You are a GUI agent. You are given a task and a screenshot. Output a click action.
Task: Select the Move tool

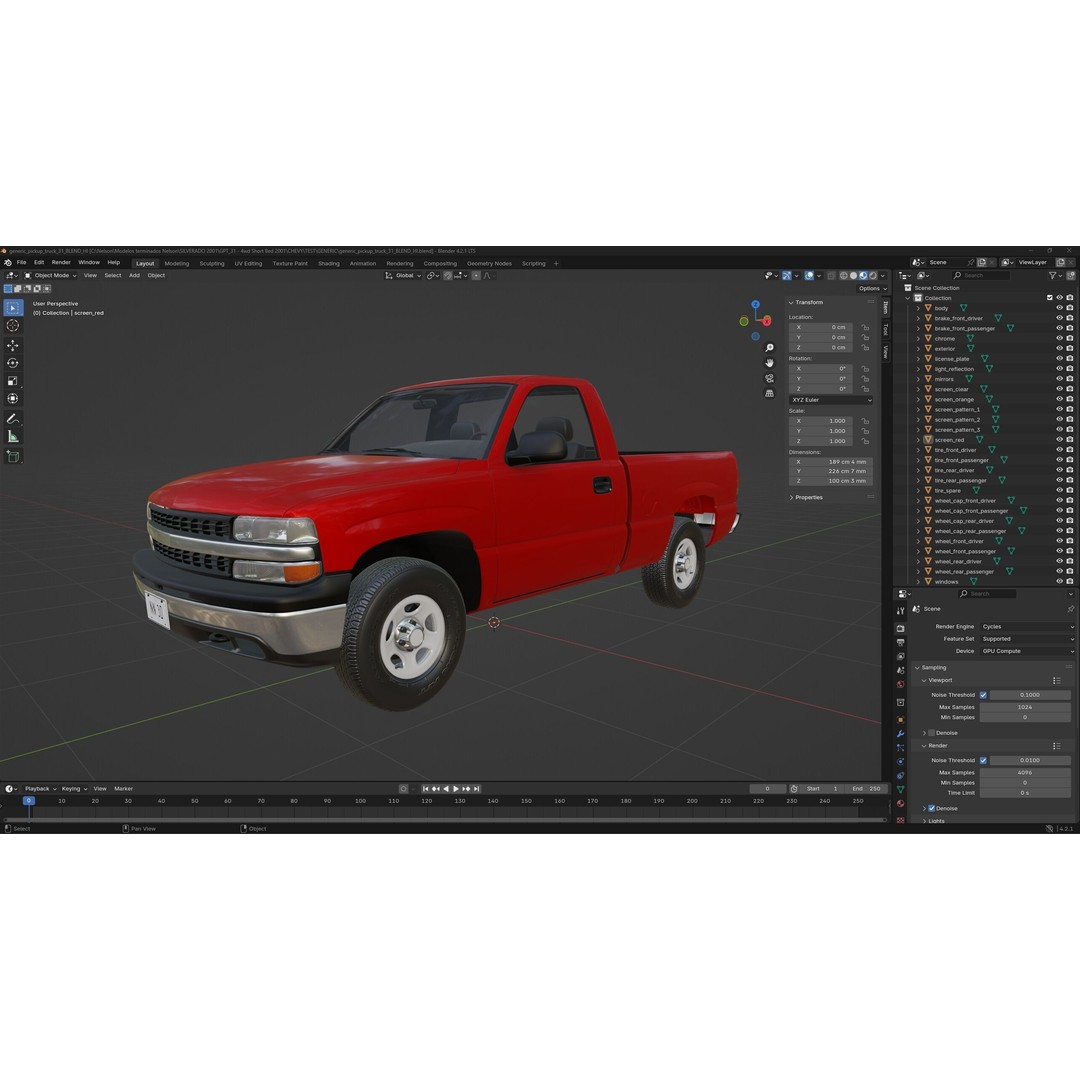tap(13, 345)
